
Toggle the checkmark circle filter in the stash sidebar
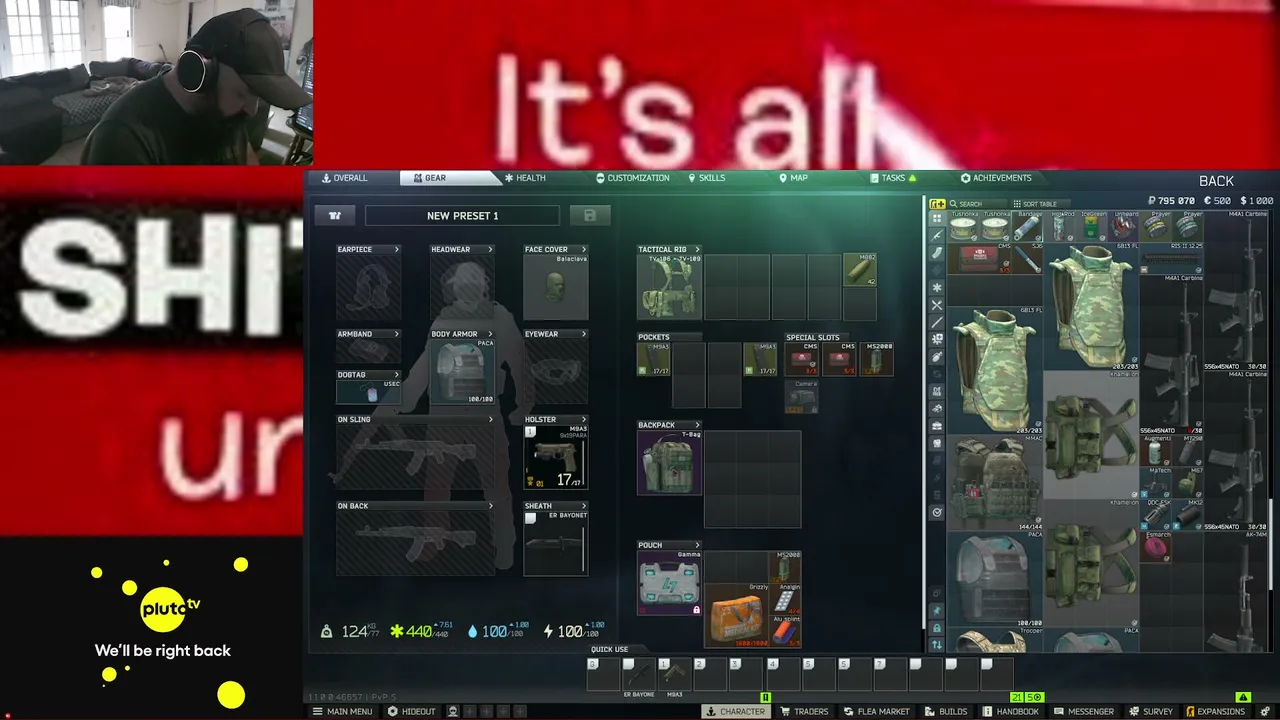click(937, 512)
